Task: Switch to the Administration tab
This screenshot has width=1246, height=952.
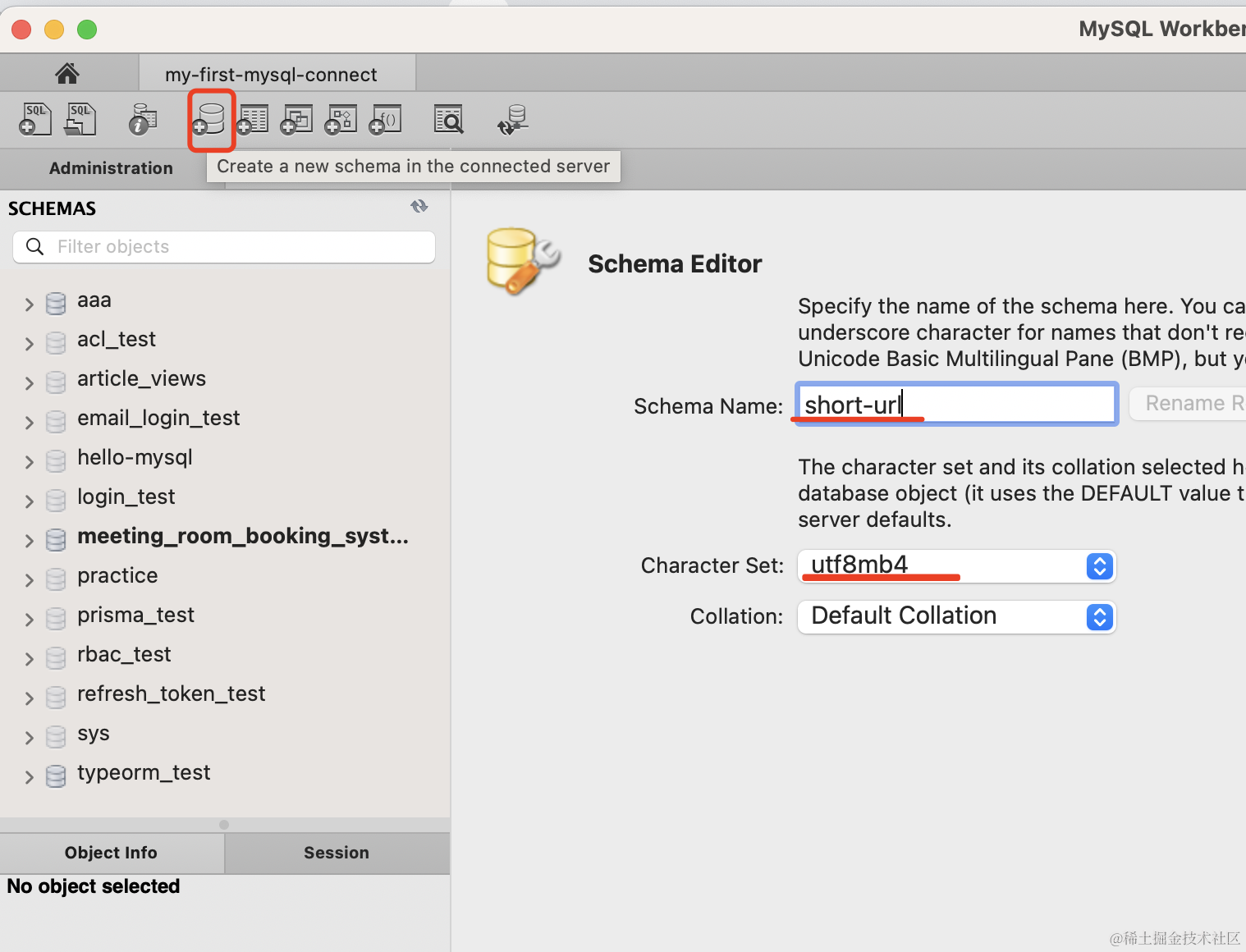Action: click(111, 168)
